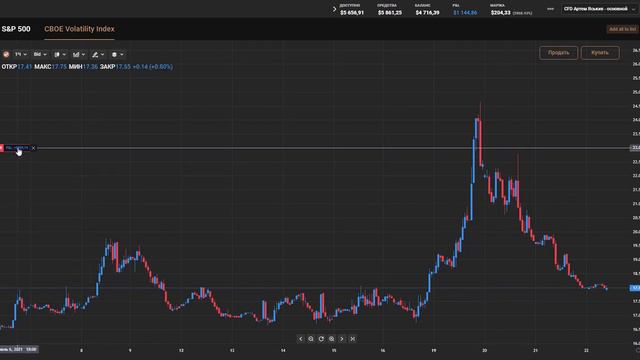Click the ЗАКР close price value
Viewport: 640px width, 360px height.
coord(123,67)
